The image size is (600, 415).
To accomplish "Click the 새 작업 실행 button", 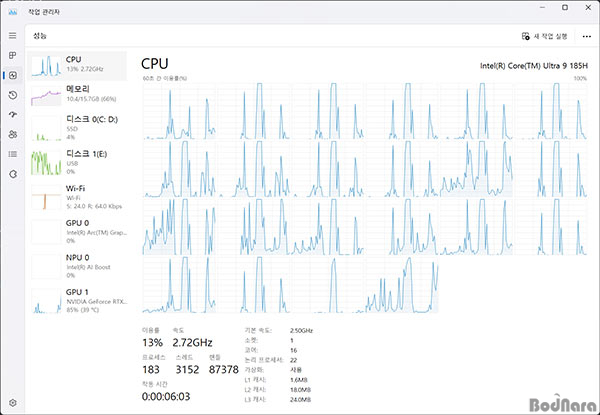I will pyautogui.click(x=545, y=36).
